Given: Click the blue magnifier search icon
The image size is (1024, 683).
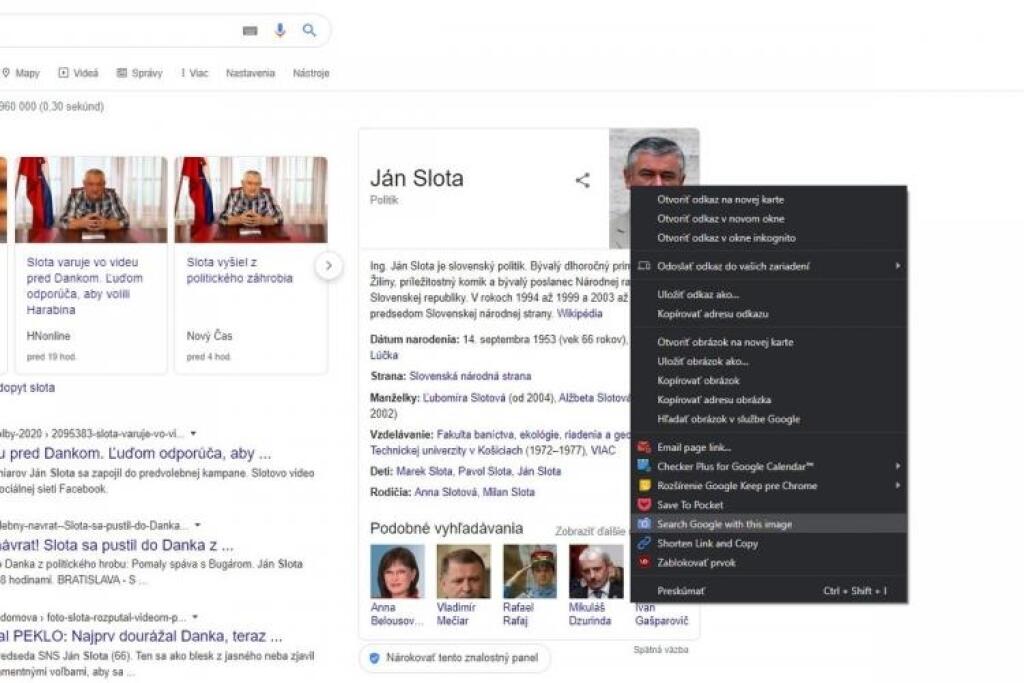Looking at the screenshot, I should coord(310,30).
